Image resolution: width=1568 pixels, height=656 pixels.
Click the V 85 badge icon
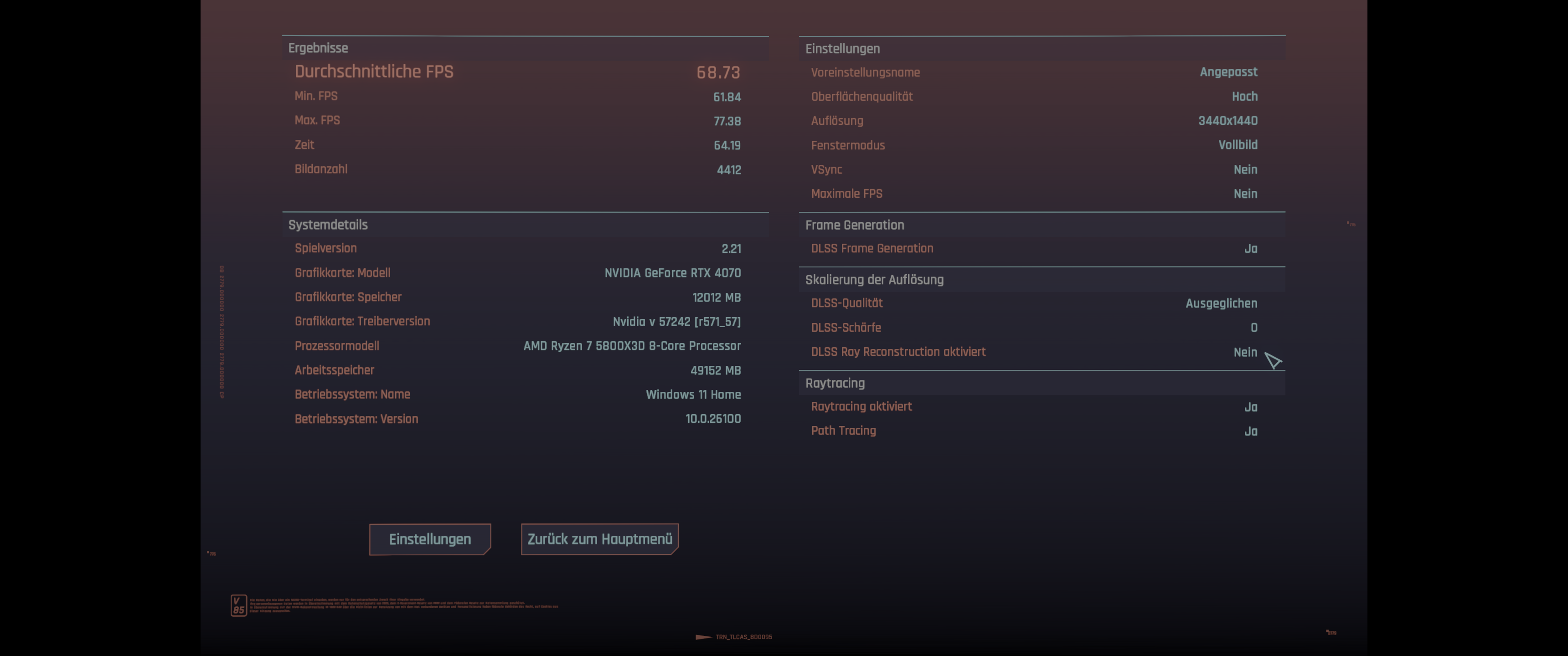point(238,605)
